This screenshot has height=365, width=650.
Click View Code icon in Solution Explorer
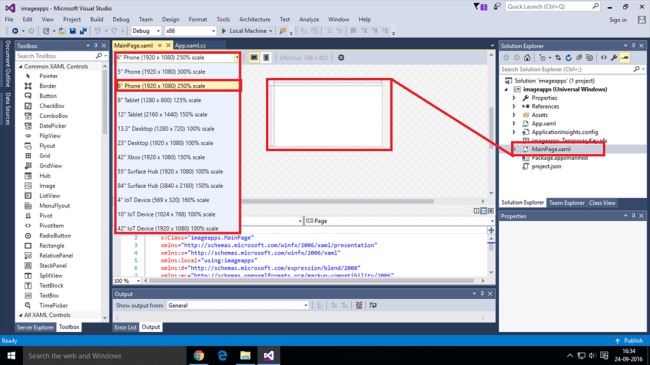pos(604,58)
